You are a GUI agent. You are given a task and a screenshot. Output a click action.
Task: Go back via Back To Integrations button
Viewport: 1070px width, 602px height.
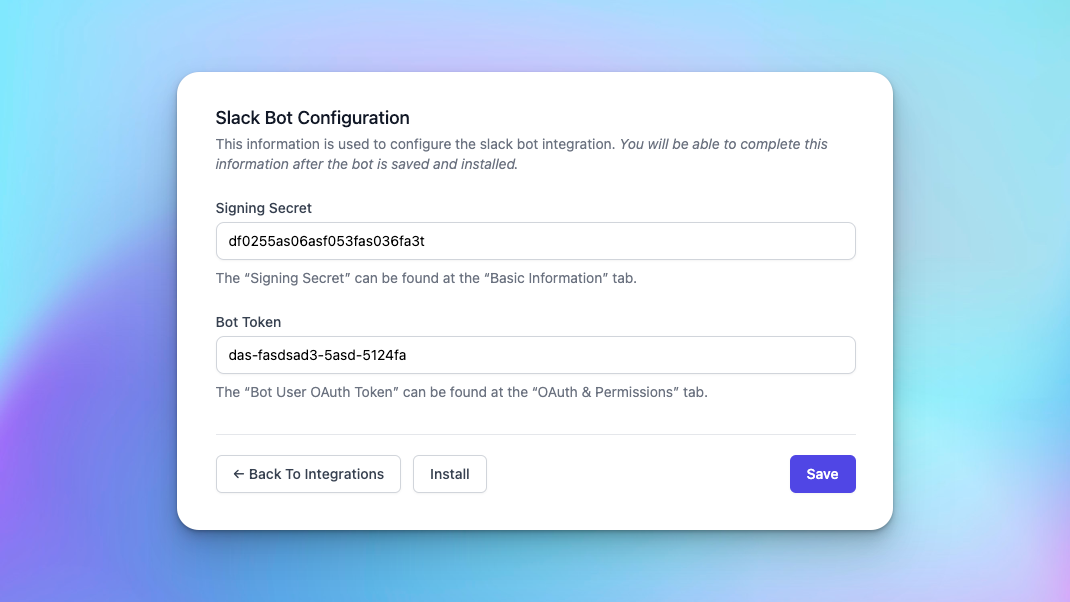click(308, 474)
